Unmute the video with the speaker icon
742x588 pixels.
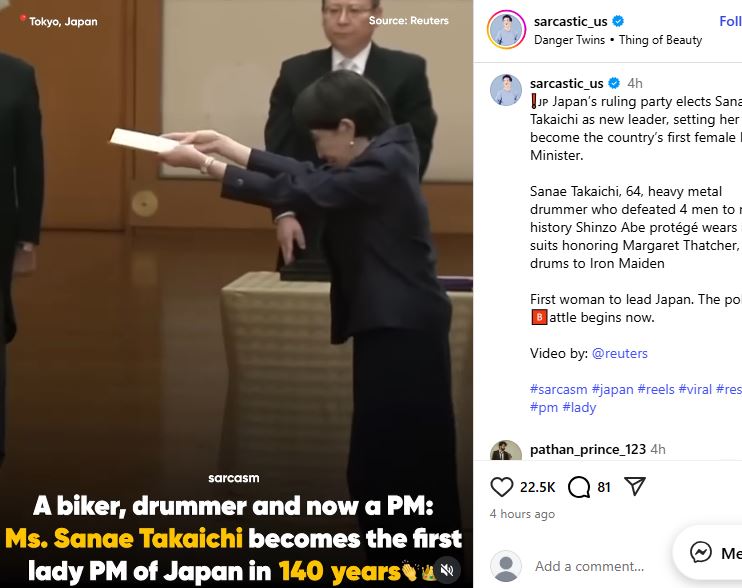447,570
